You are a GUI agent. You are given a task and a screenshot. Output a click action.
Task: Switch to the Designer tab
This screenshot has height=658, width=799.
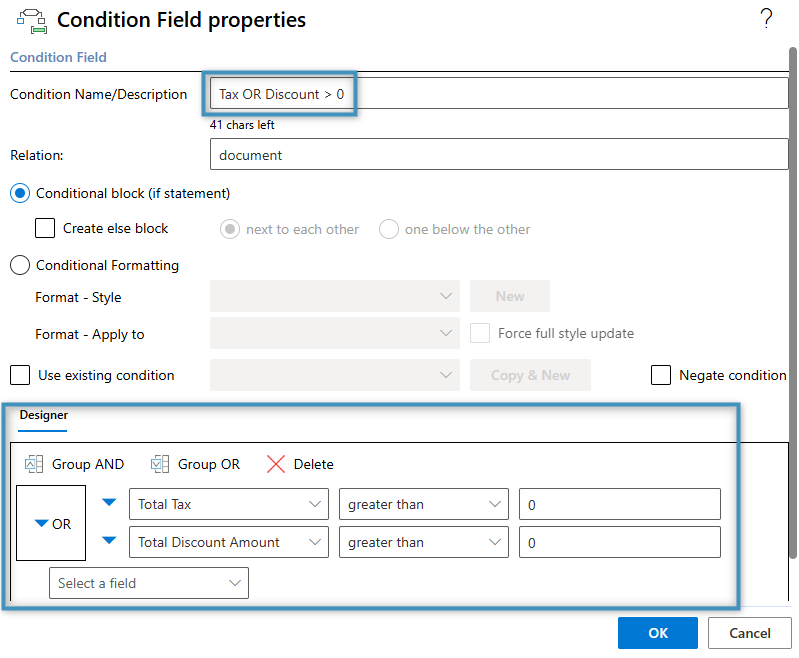click(43, 415)
